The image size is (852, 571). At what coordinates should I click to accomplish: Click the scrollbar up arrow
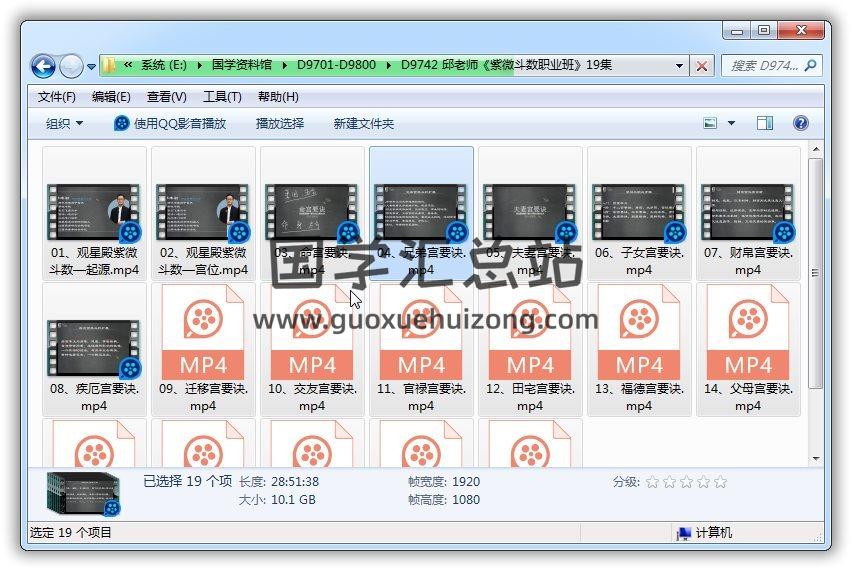(x=816, y=149)
